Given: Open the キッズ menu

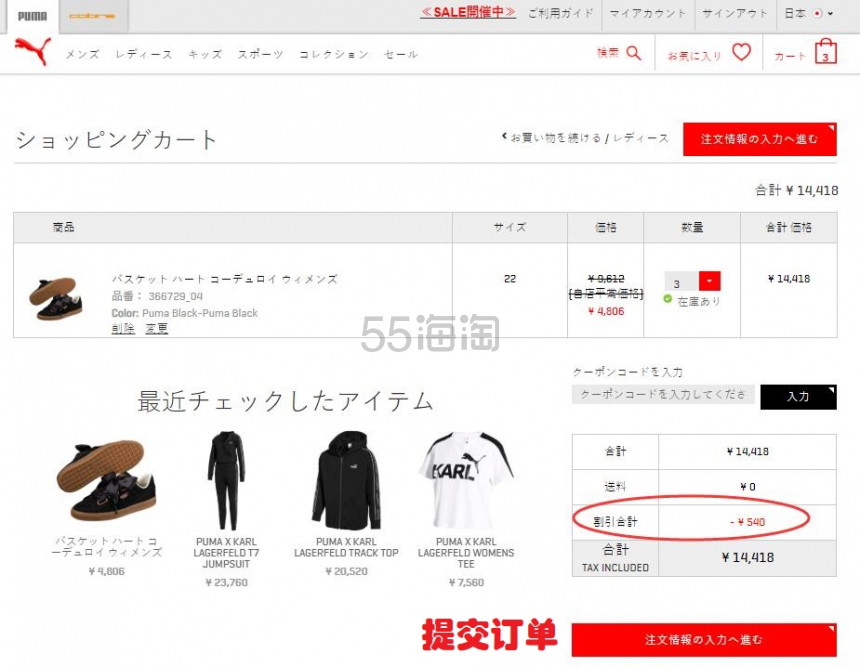Looking at the screenshot, I should coord(205,54).
